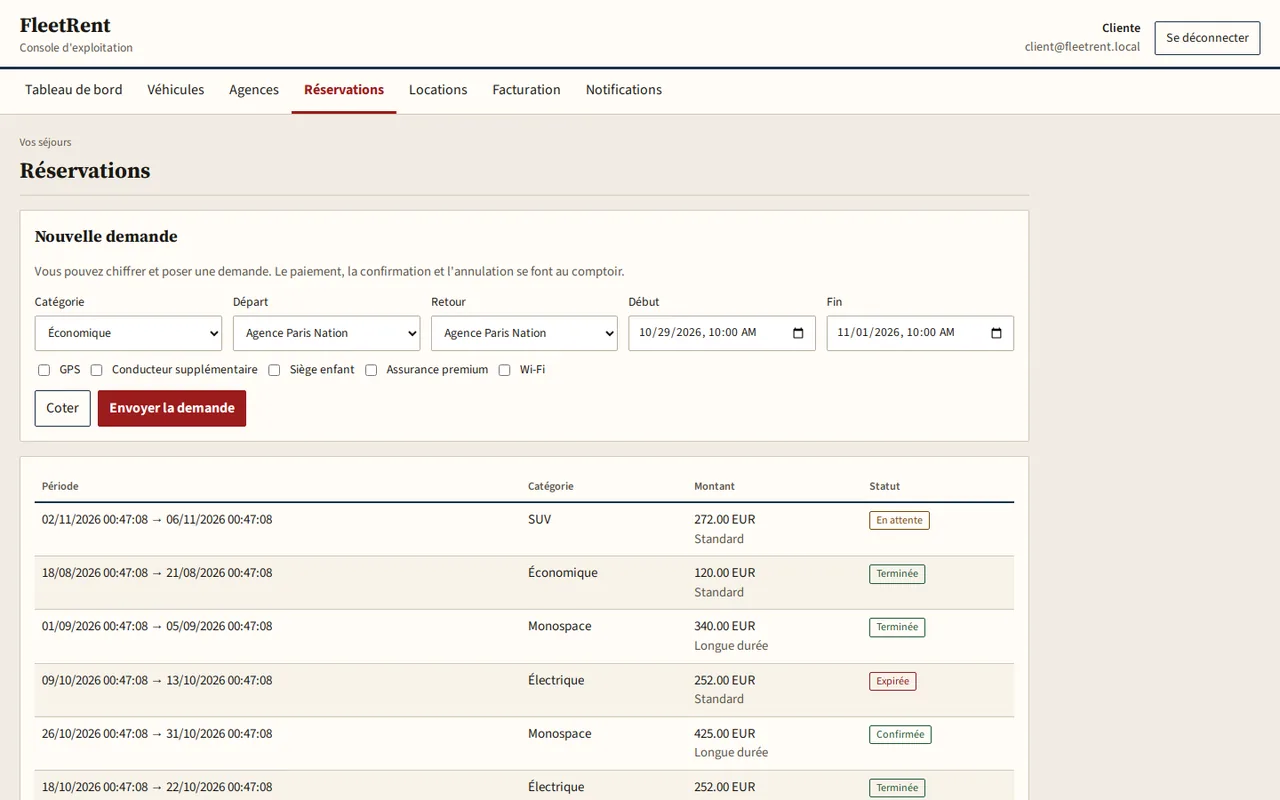This screenshot has height=800, width=1280.
Task: Enable the Wi-Fi option checkbox
Action: pyautogui.click(x=505, y=370)
